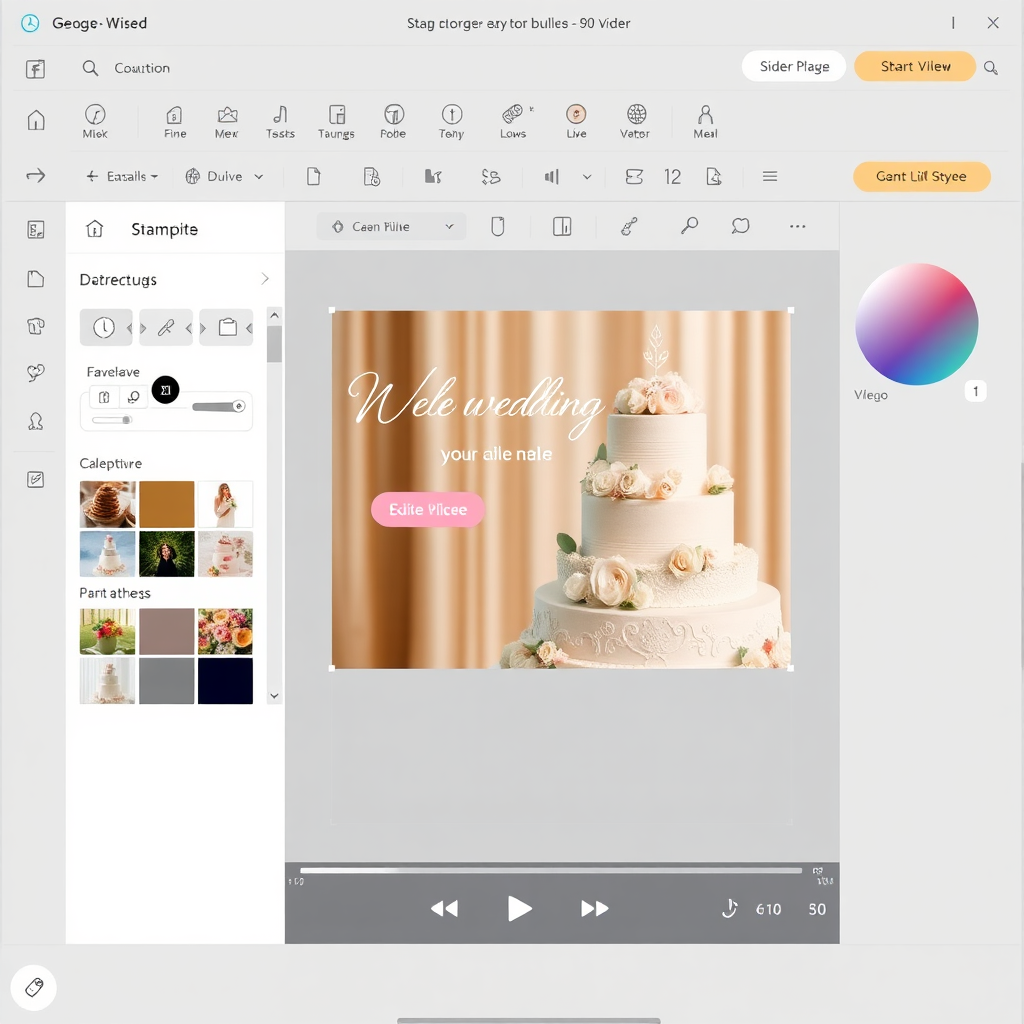Screen dimensions: 1024x1024
Task: Pick a color from the Vlego color wheel
Action: [x=916, y=324]
